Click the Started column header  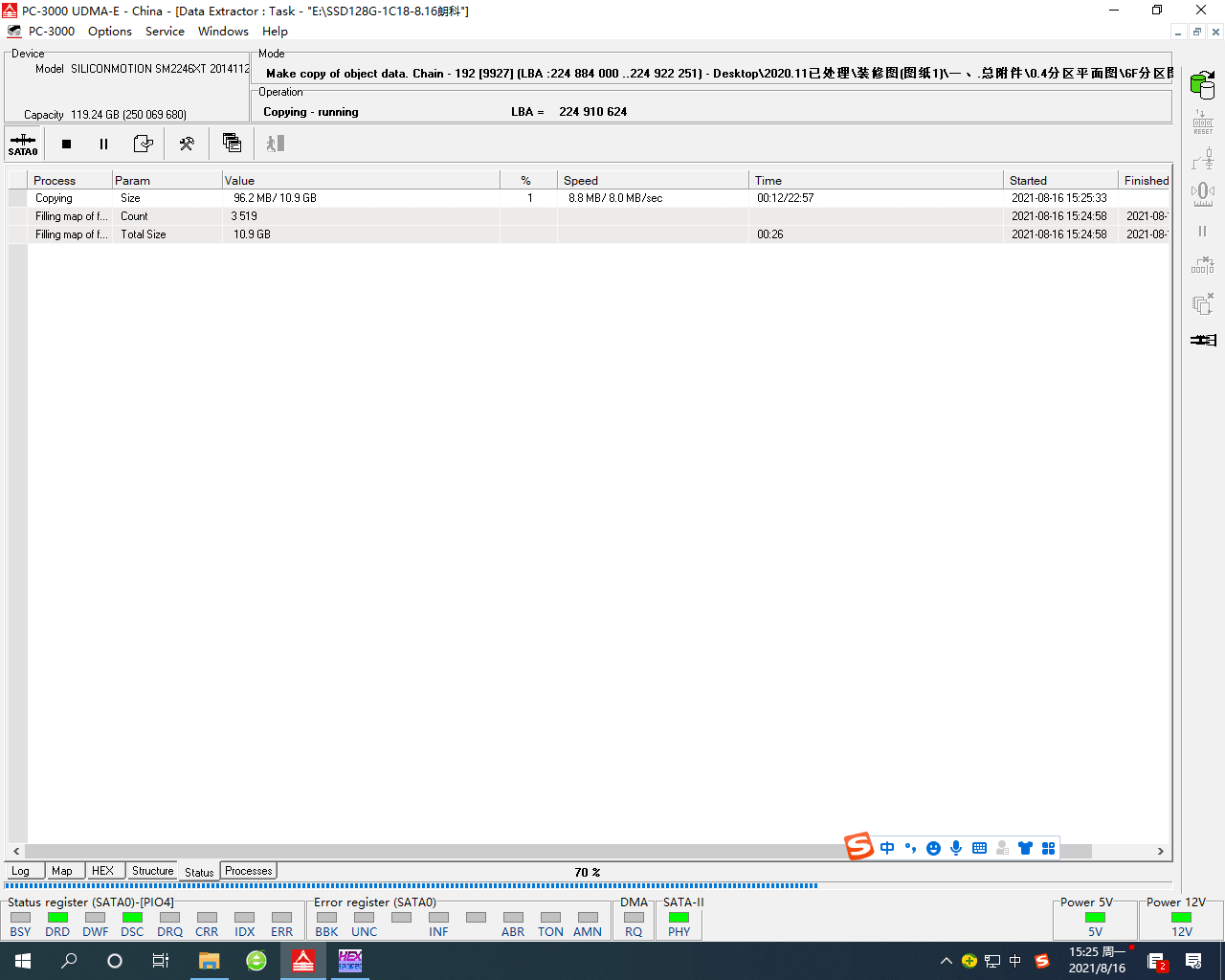pos(1060,180)
